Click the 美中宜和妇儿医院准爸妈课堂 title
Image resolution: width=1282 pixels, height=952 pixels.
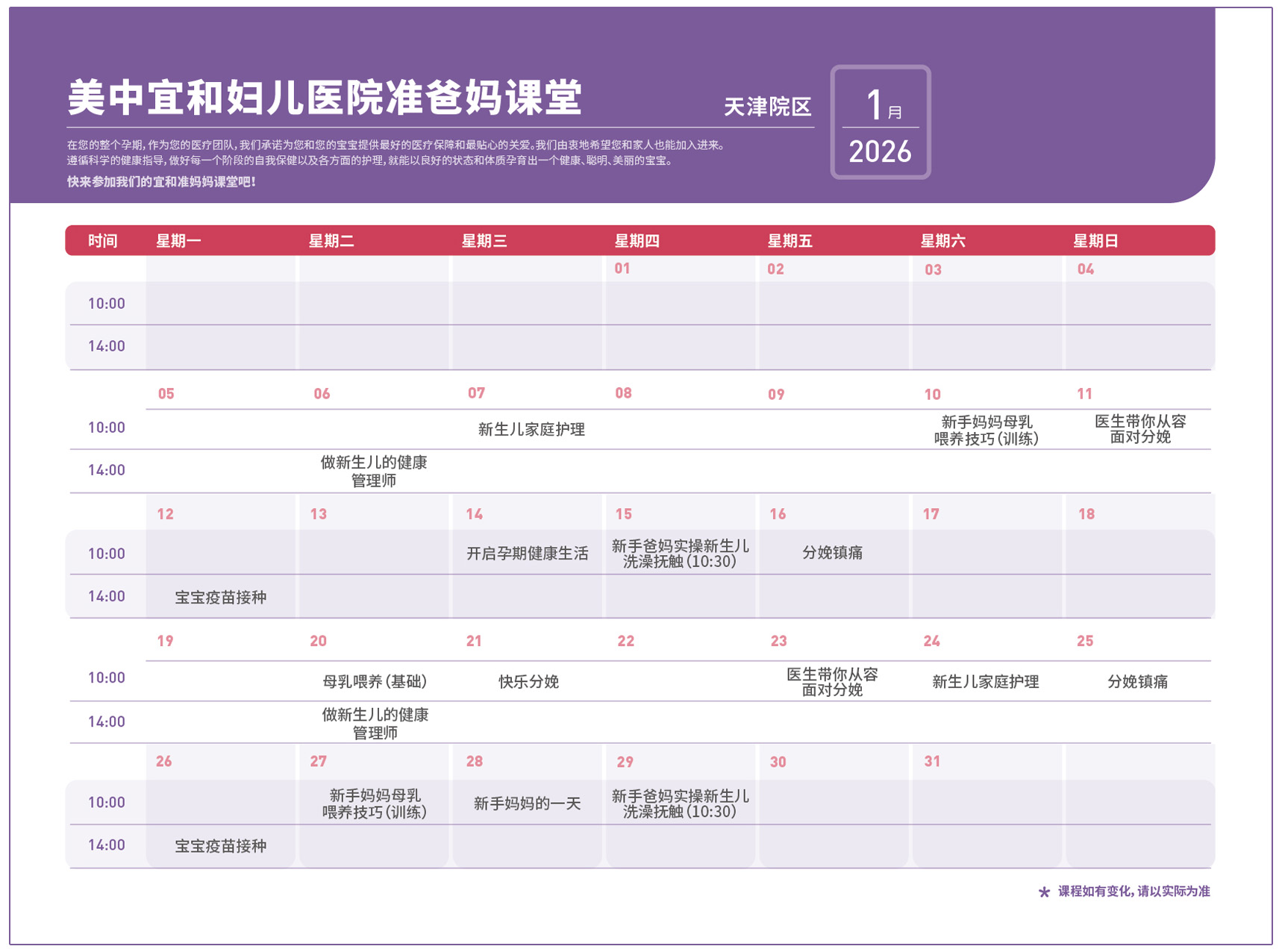coord(325,98)
